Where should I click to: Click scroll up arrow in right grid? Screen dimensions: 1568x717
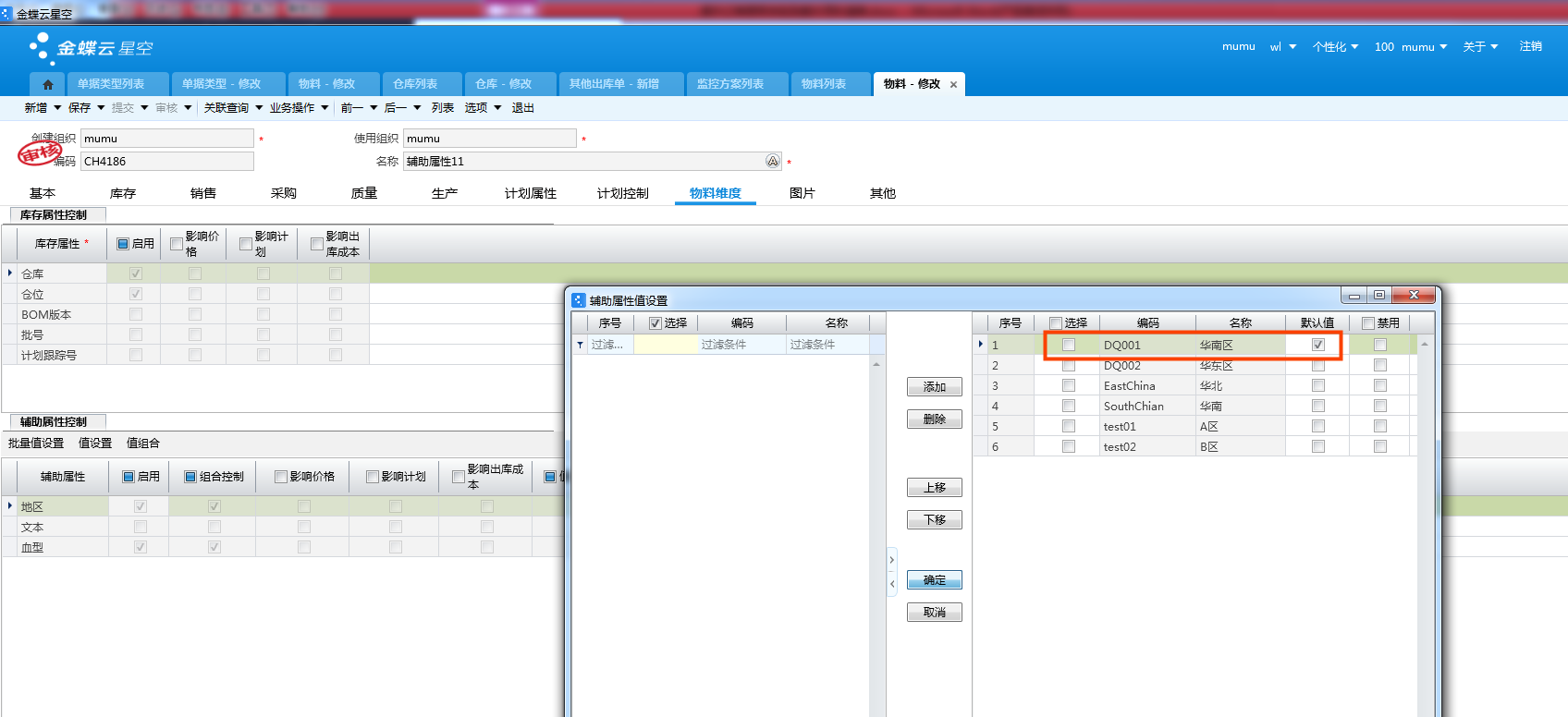click(1425, 344)
